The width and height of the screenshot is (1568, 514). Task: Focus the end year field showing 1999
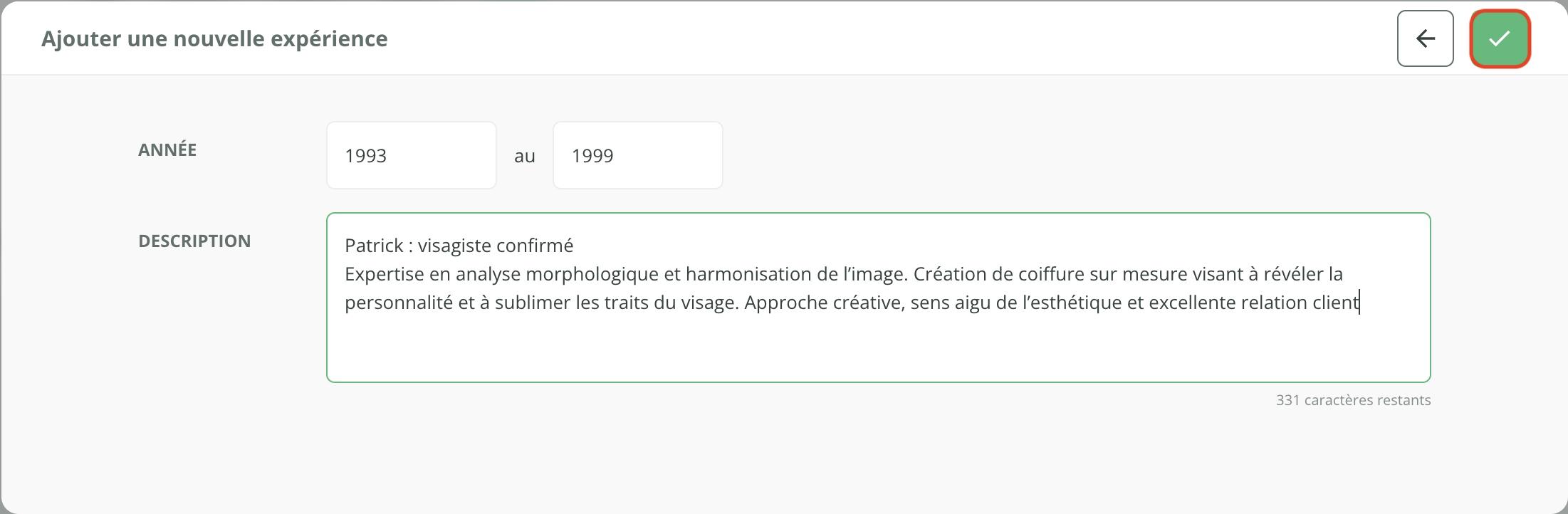637,155
